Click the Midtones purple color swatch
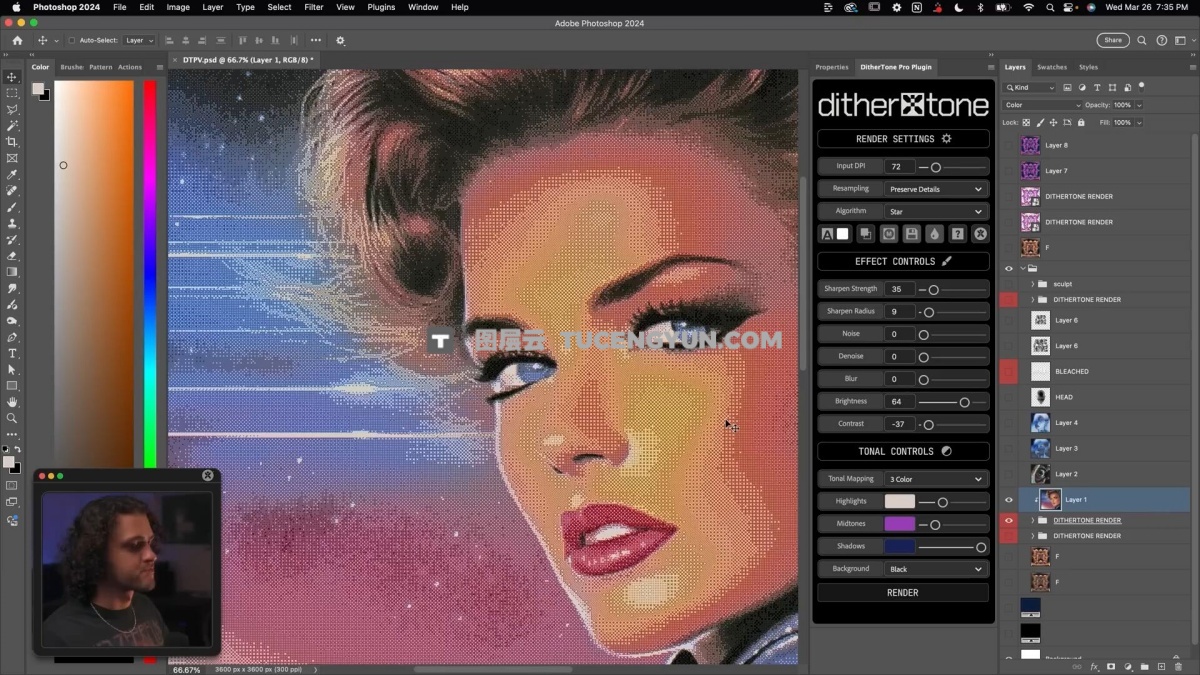 [x=900, y=524]
